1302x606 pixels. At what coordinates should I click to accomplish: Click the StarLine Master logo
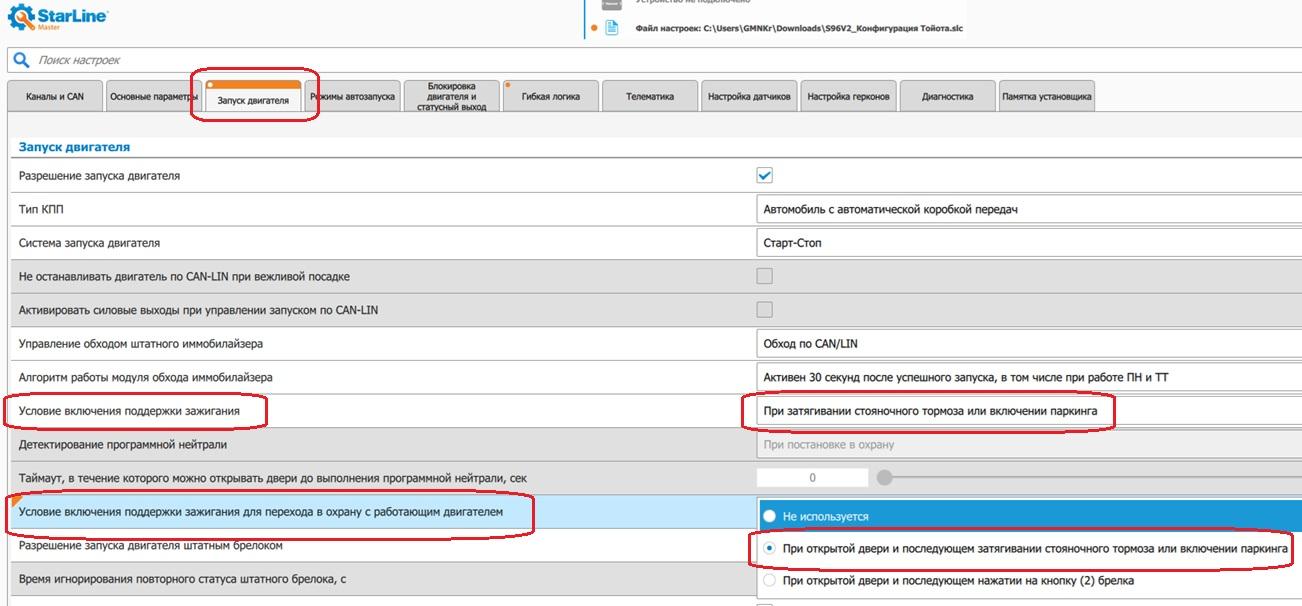pyautogui.click(x=58, y=18)
